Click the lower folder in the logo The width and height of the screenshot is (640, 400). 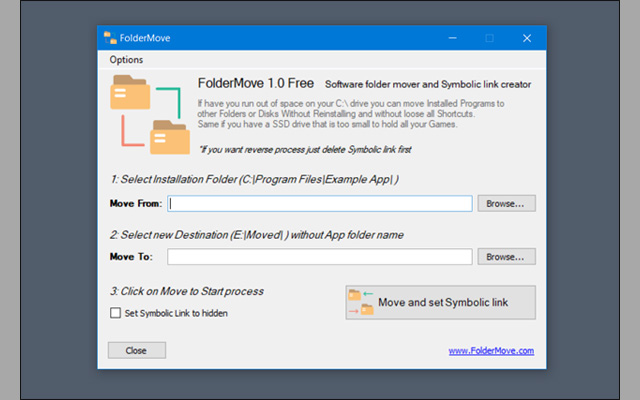pyautogui.click(x=169, y=137)
